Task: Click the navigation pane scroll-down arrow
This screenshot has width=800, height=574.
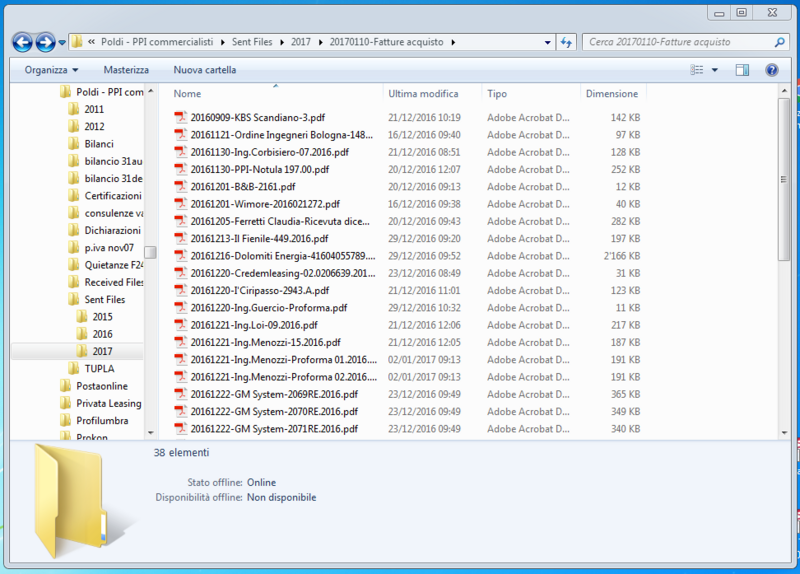Action: tap(151, 433)
